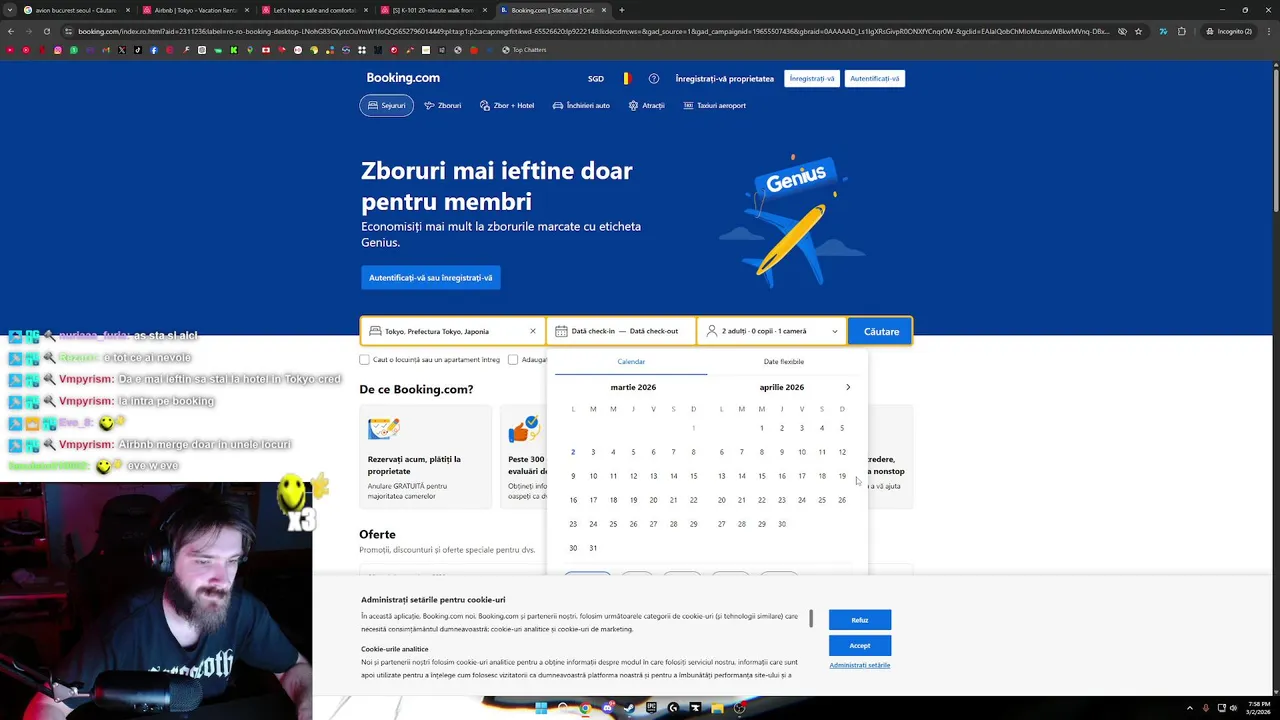The image size is (1280, 720).
Task: Open the tab search dropdown arrow
Action: pyautogui.click(x=10, y=10)
